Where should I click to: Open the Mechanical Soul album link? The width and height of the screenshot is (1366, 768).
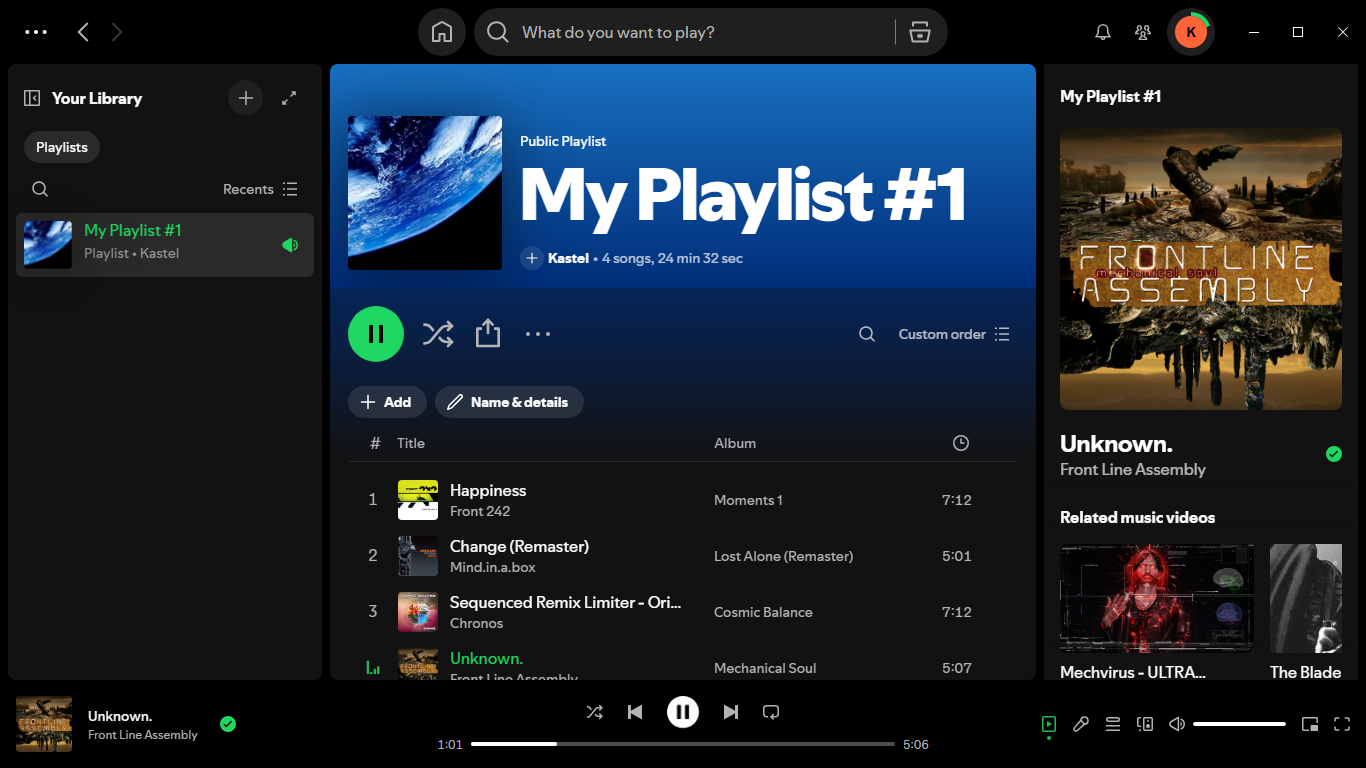pyautogui.click(x=765, y=668)
